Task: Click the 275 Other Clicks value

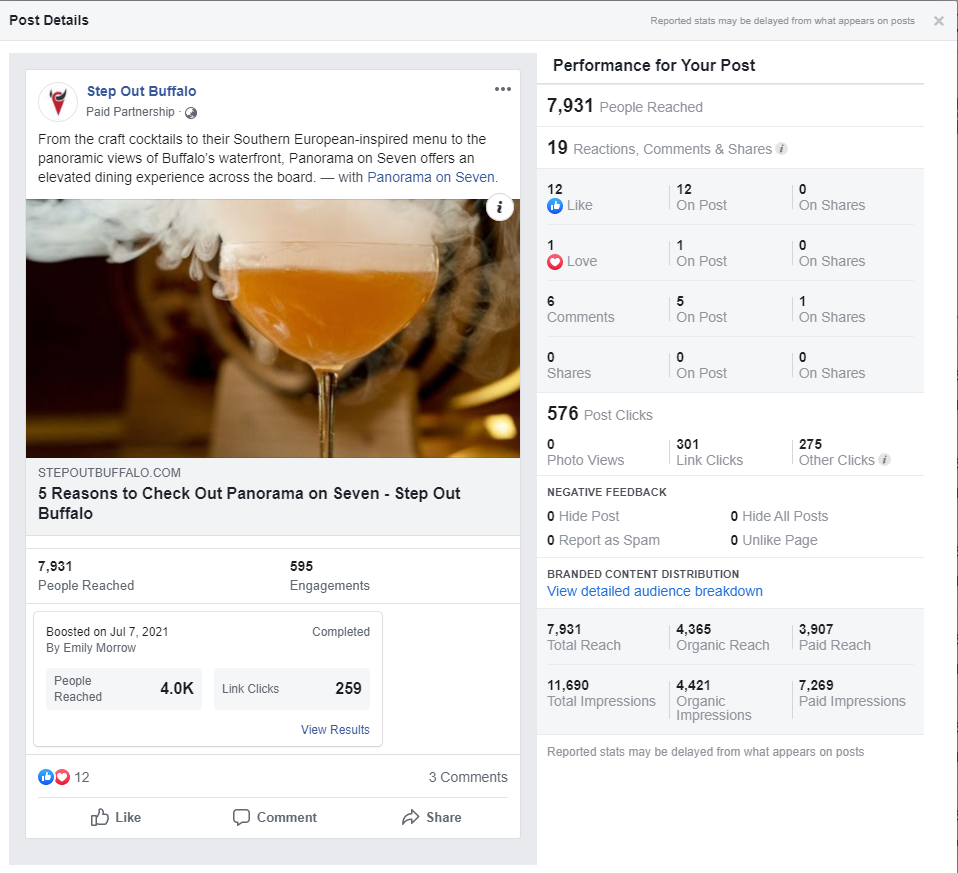Action: (x=810, y=444)
